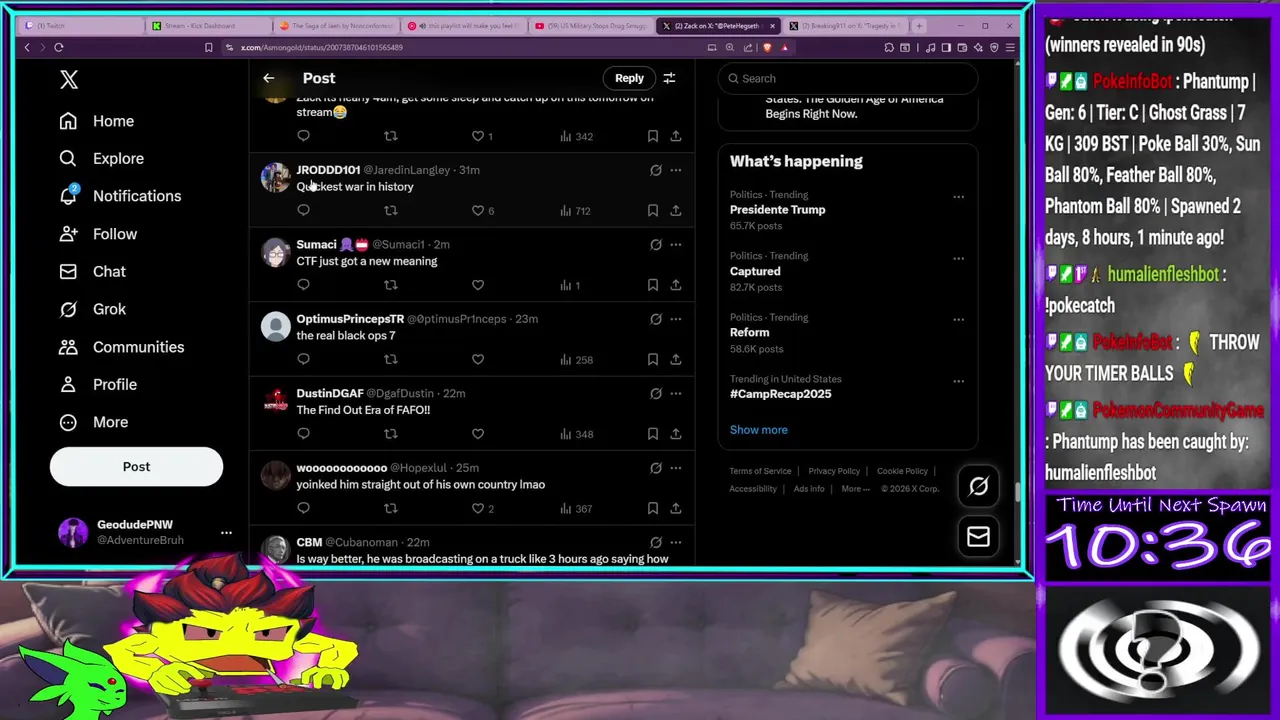
Task: Share JRODDD101's comment
Action: 676,210
